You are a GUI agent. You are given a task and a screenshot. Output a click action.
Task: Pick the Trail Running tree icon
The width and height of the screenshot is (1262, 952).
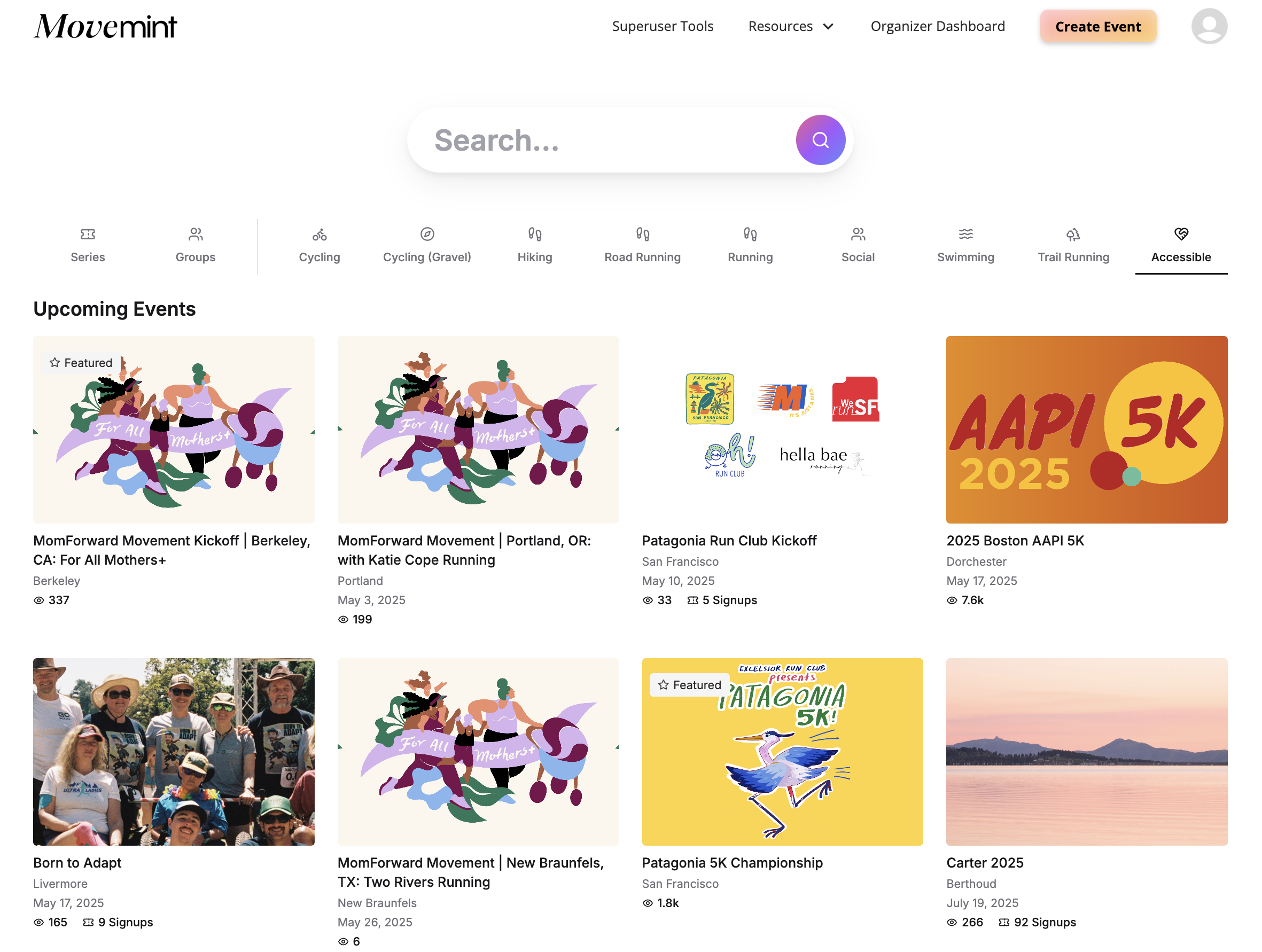(x=1072, y=235)
